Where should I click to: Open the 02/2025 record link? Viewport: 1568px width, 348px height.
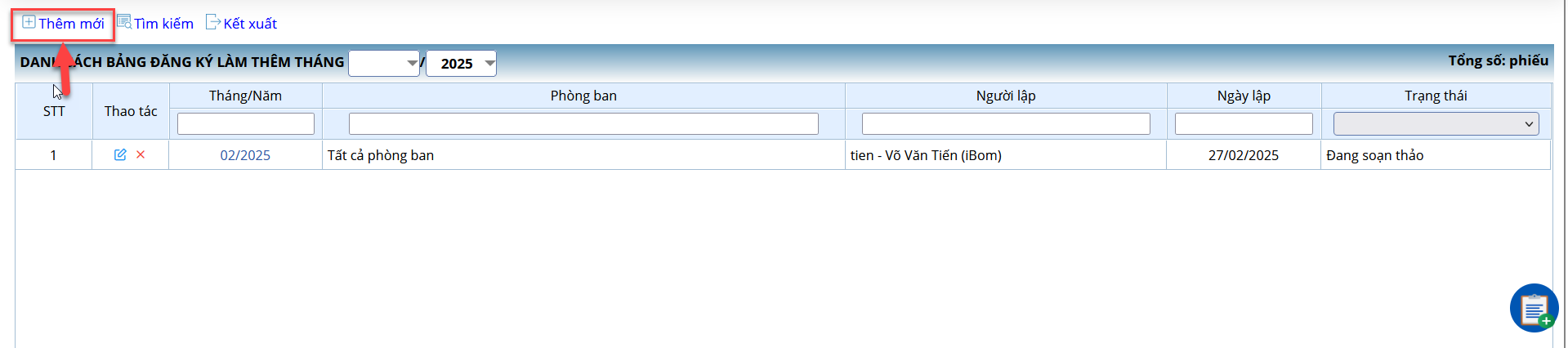tap(245, 155)
